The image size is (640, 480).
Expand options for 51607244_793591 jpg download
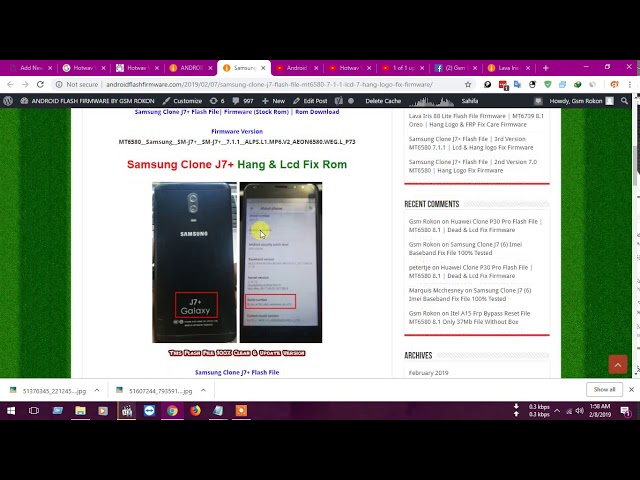(x=203, y=391)
